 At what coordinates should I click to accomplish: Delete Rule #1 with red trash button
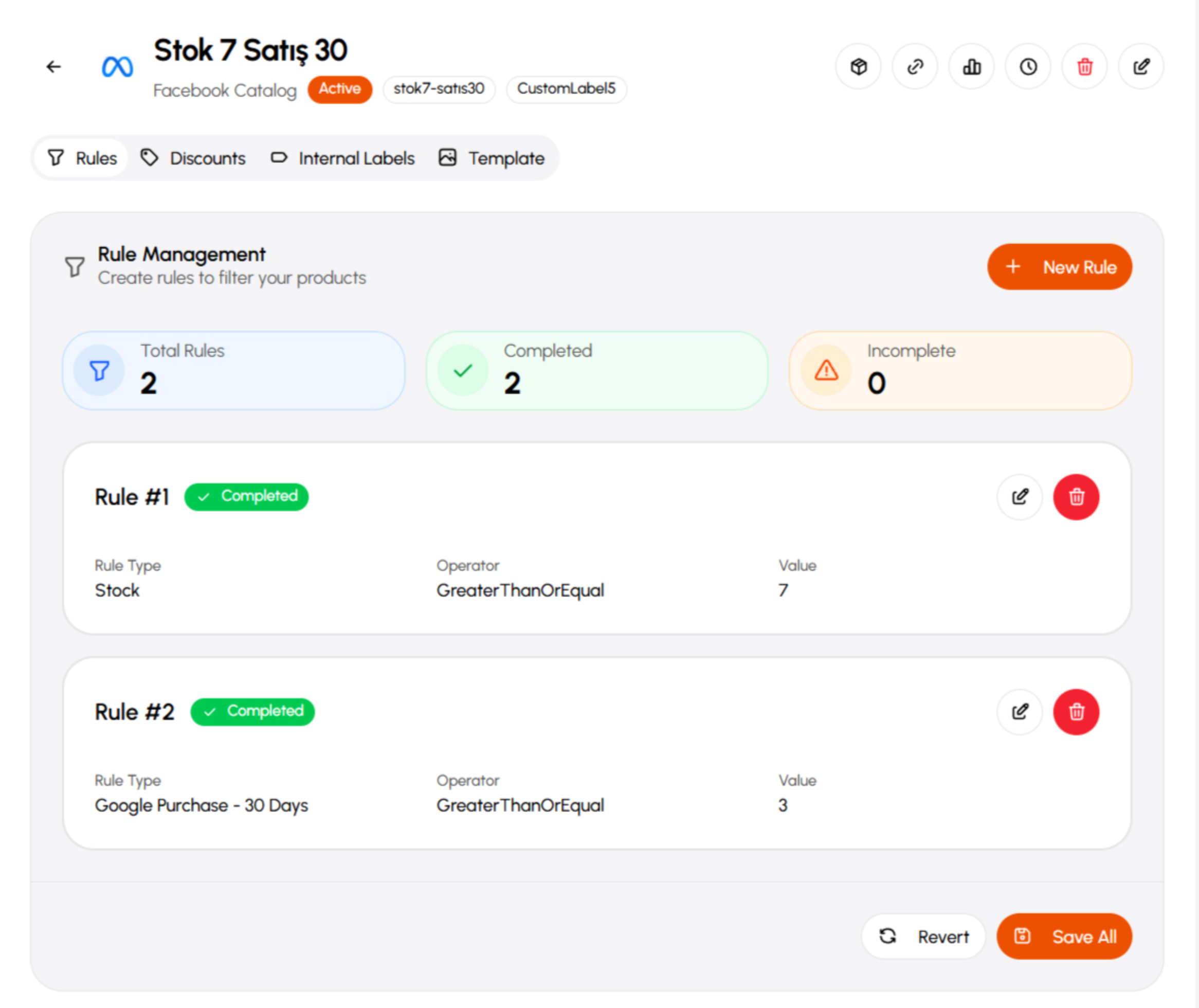(1076, 497)
